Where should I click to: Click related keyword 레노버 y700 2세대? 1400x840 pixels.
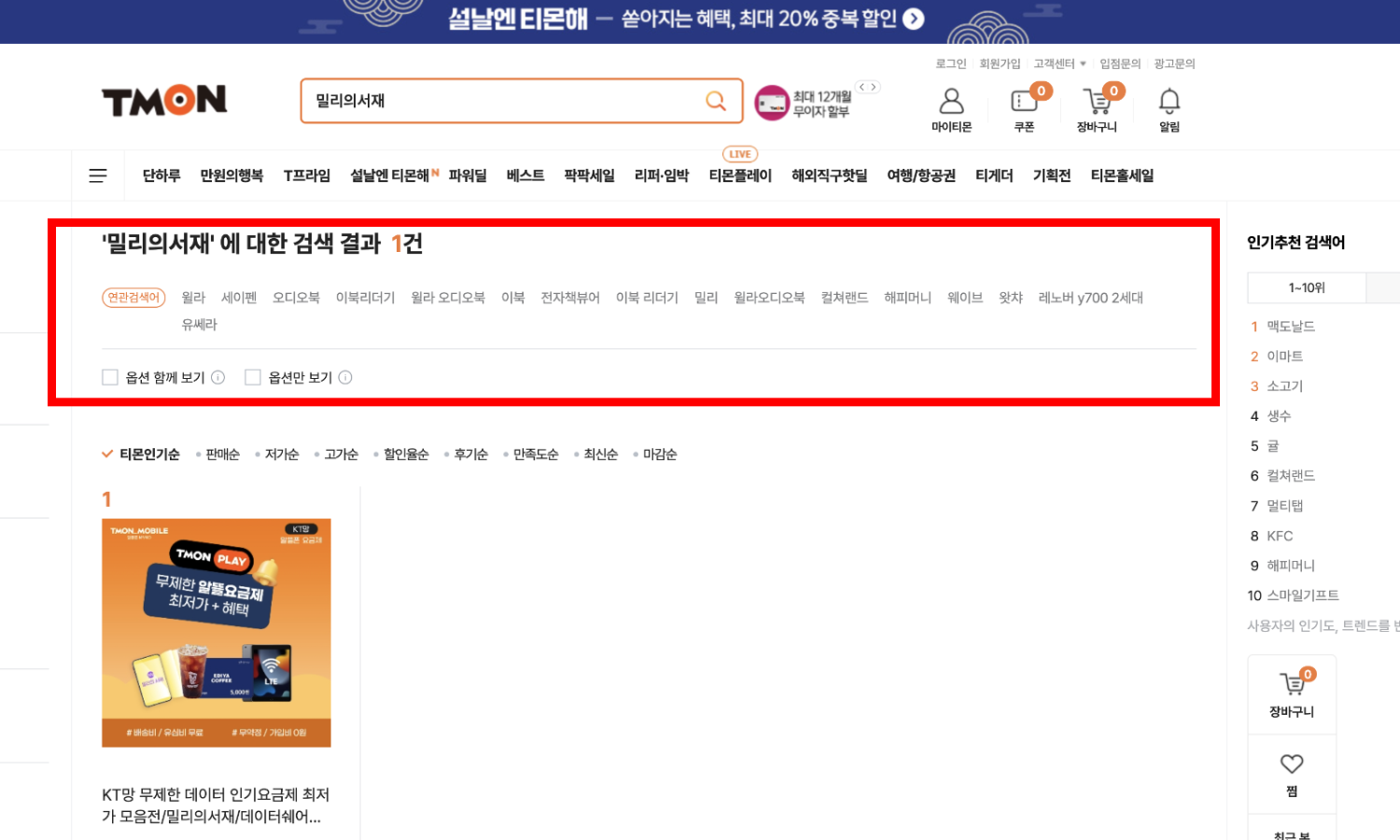(1090, 298)
